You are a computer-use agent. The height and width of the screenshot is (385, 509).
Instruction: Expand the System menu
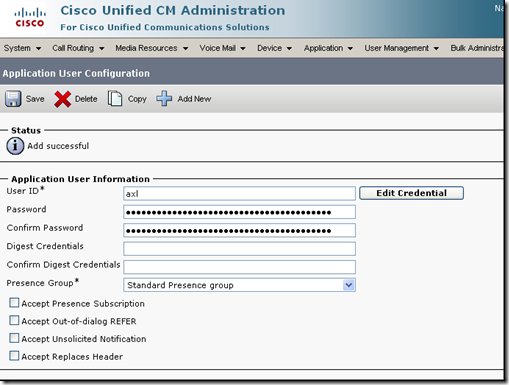[x=22, y=48]
